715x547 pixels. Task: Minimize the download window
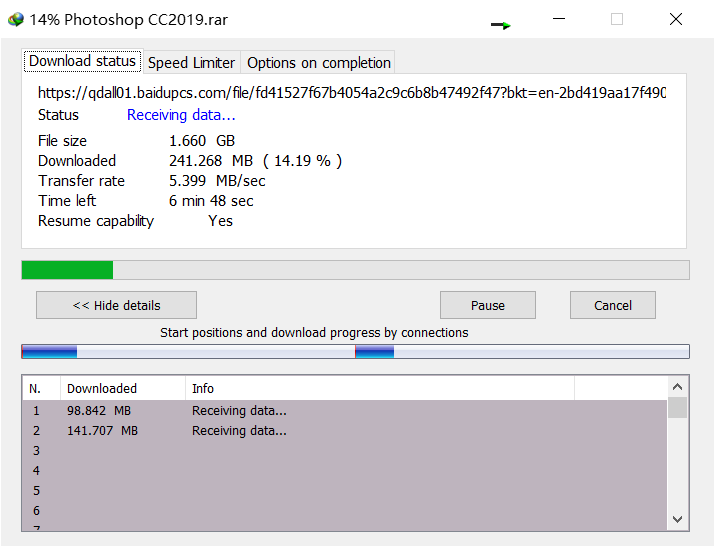[559, 19]
